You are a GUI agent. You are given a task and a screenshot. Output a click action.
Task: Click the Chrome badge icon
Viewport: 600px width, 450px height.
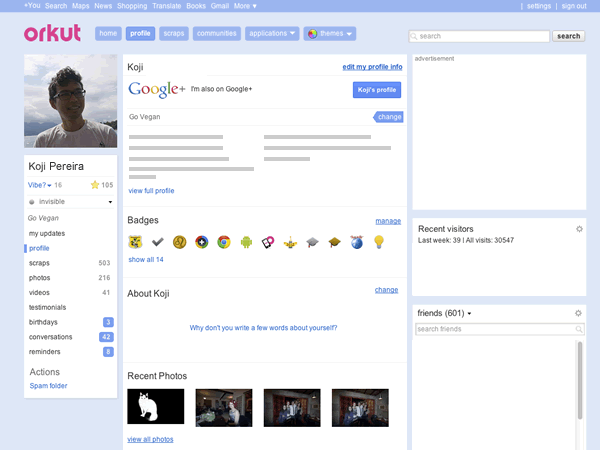click(x=224, y=242)
